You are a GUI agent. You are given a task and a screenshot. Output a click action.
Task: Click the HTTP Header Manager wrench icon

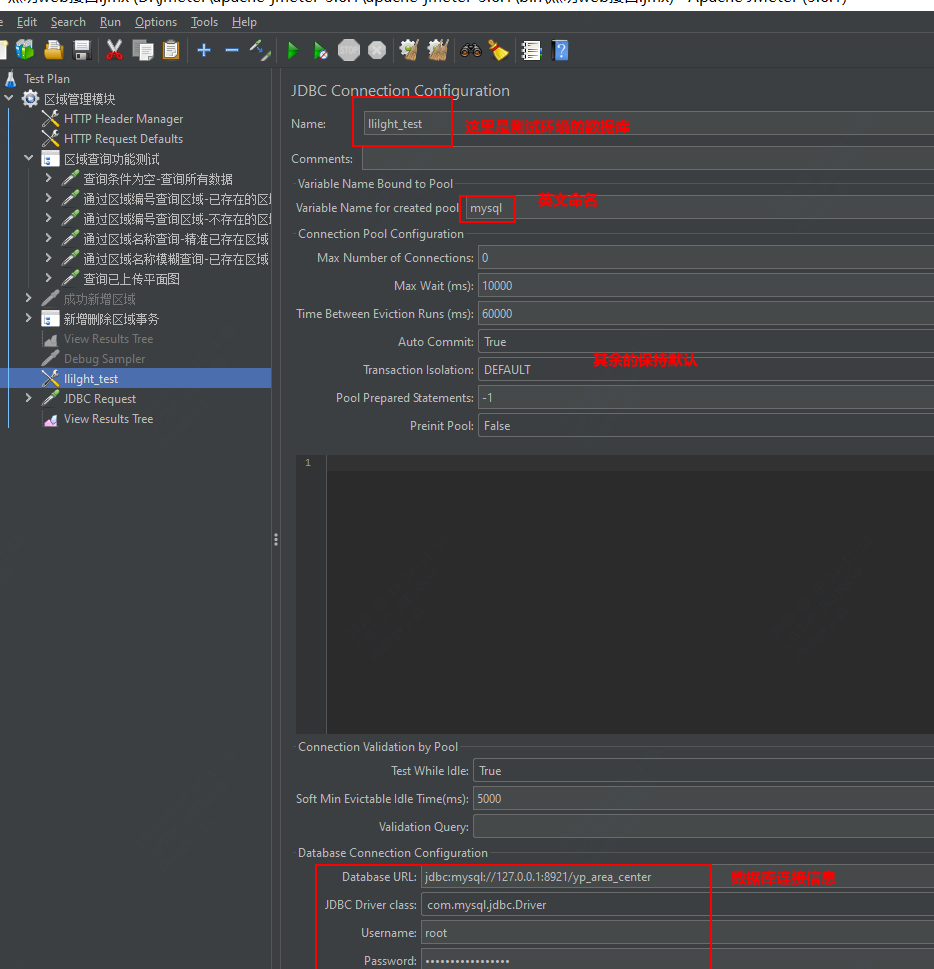tap(50, 118)
